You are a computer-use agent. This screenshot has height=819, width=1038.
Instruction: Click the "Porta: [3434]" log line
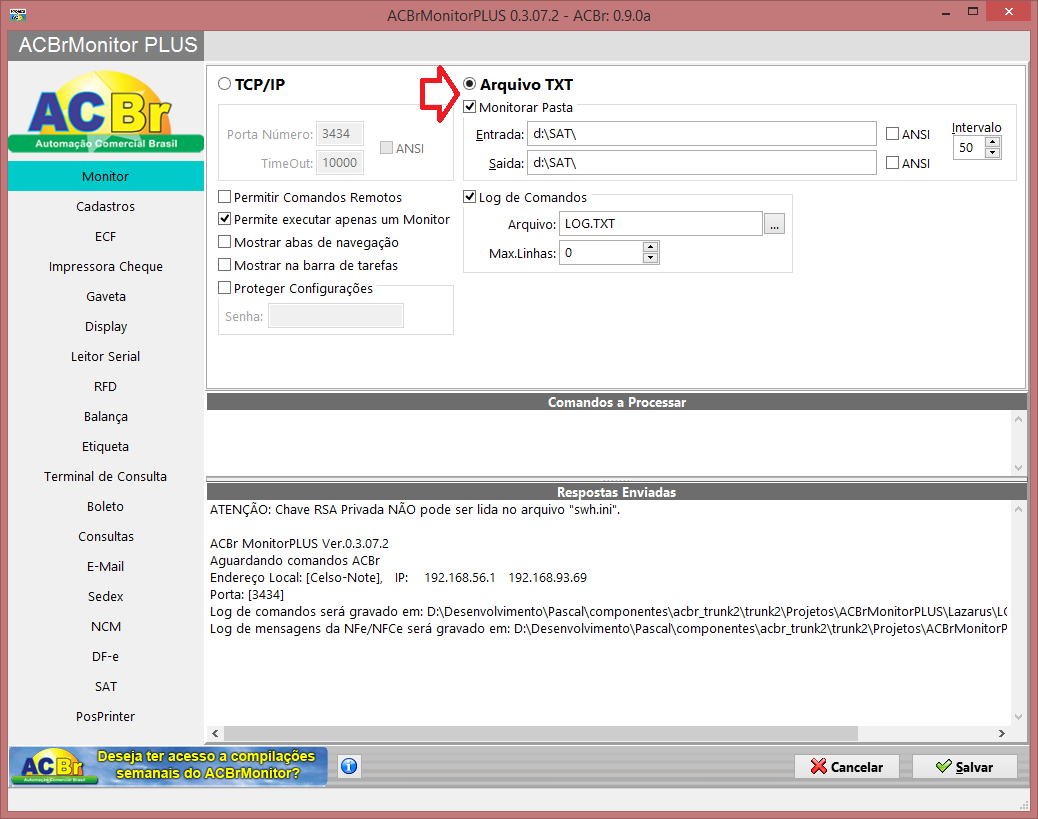247,595
